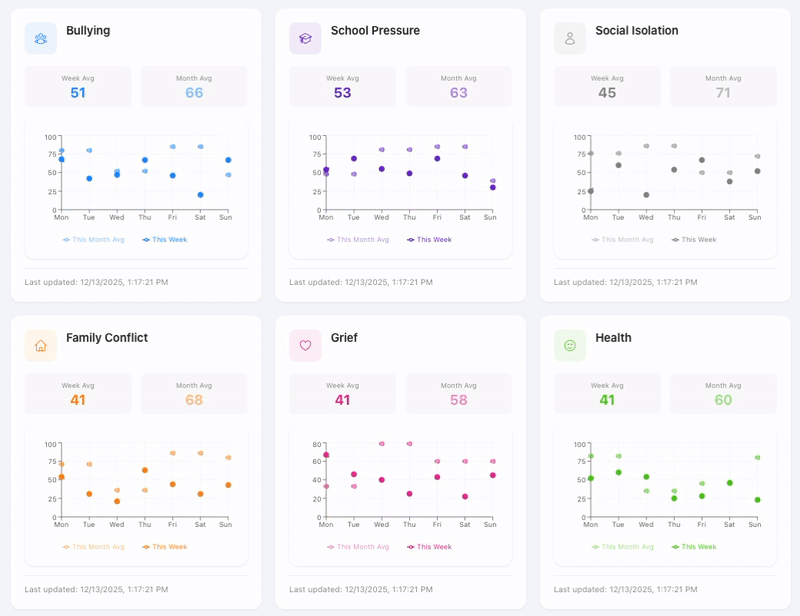This screenshot has width=800, height=616.
Task: Select the Month Avg 71 box on Social Isolation
Action: click(x=723, y=86)
